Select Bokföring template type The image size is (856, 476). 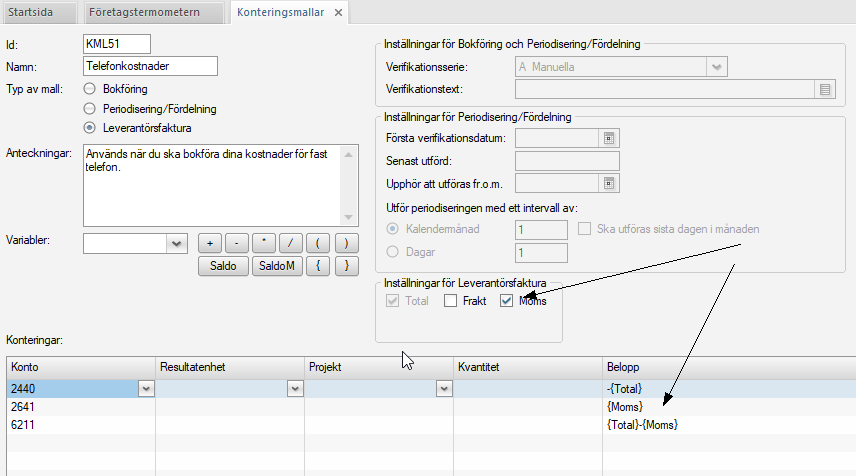click(90, 88)
